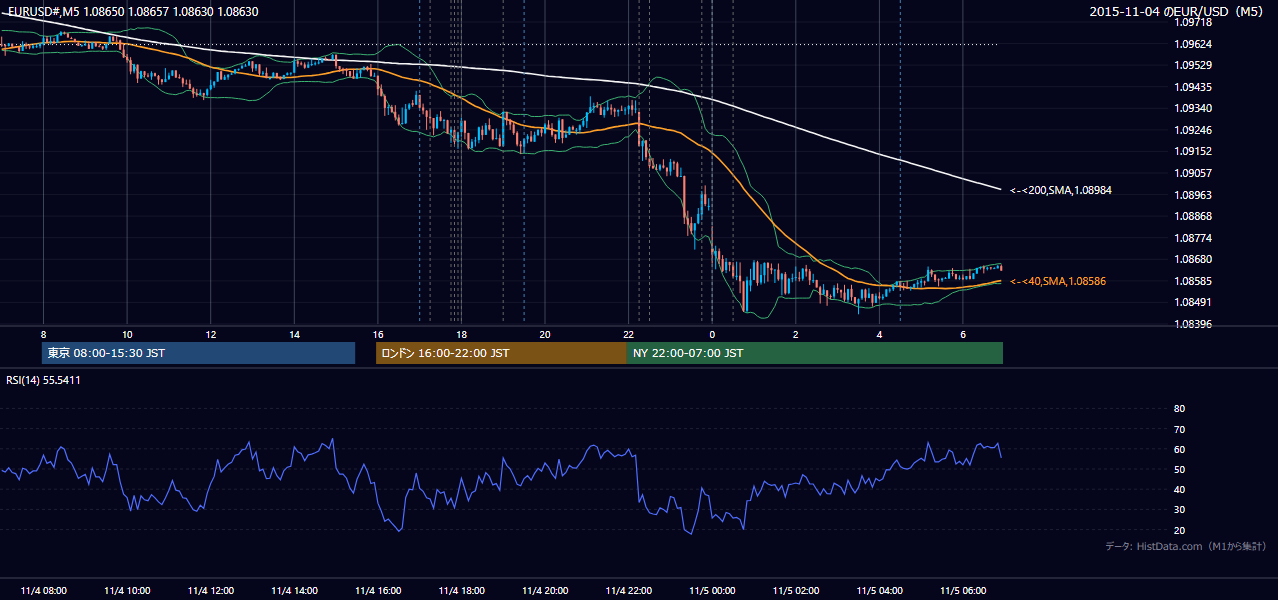
Task: Click price level 1.08963 on the axis
Action: [1192, 195]
